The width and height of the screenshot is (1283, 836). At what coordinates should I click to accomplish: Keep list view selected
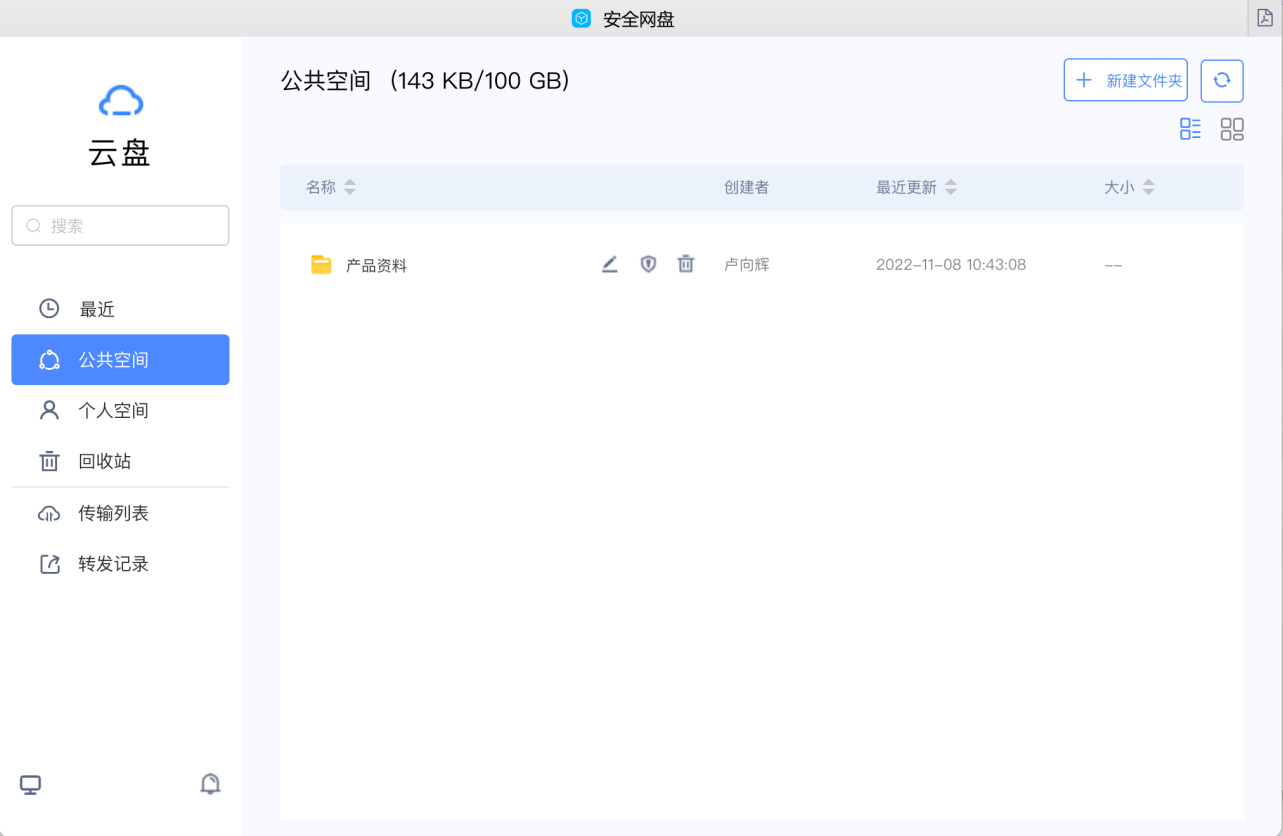tap(1189, 129)
